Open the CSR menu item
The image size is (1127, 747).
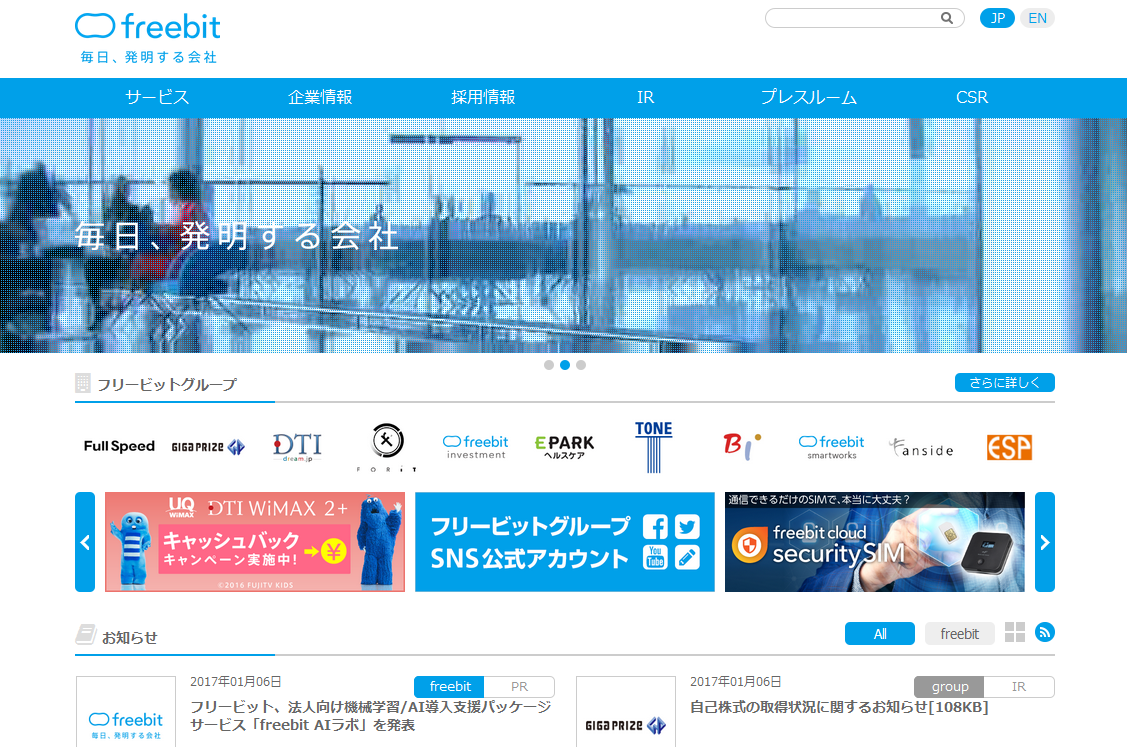972,97
